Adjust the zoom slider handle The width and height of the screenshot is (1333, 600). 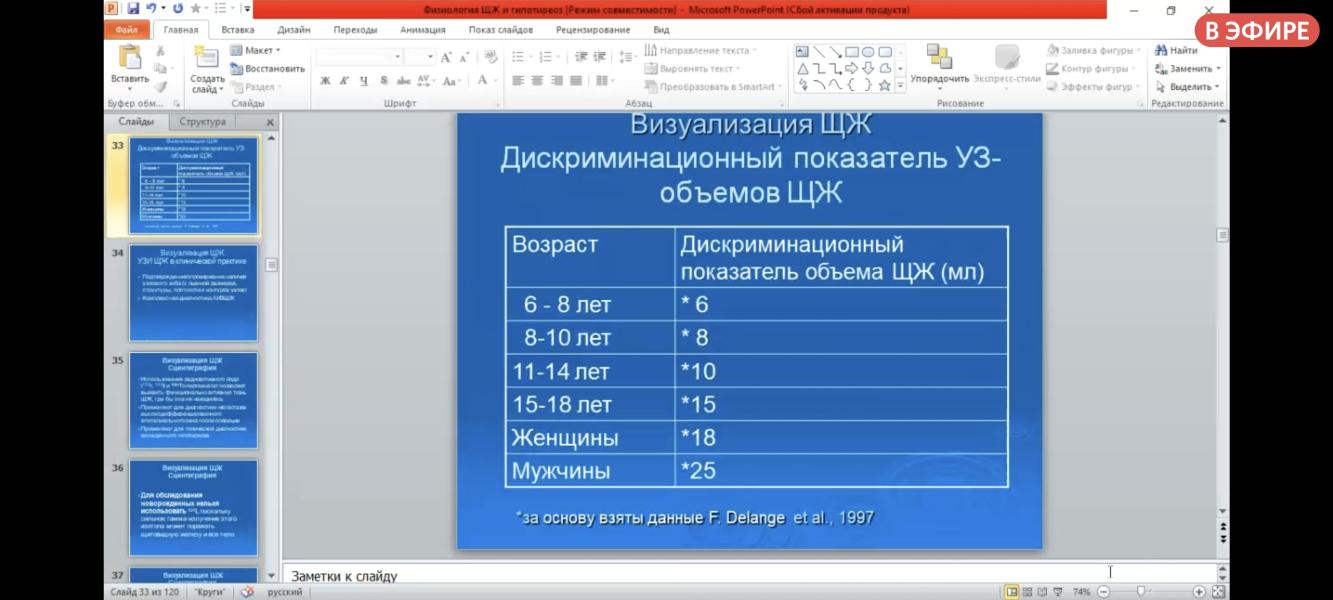pos(1141,592)
